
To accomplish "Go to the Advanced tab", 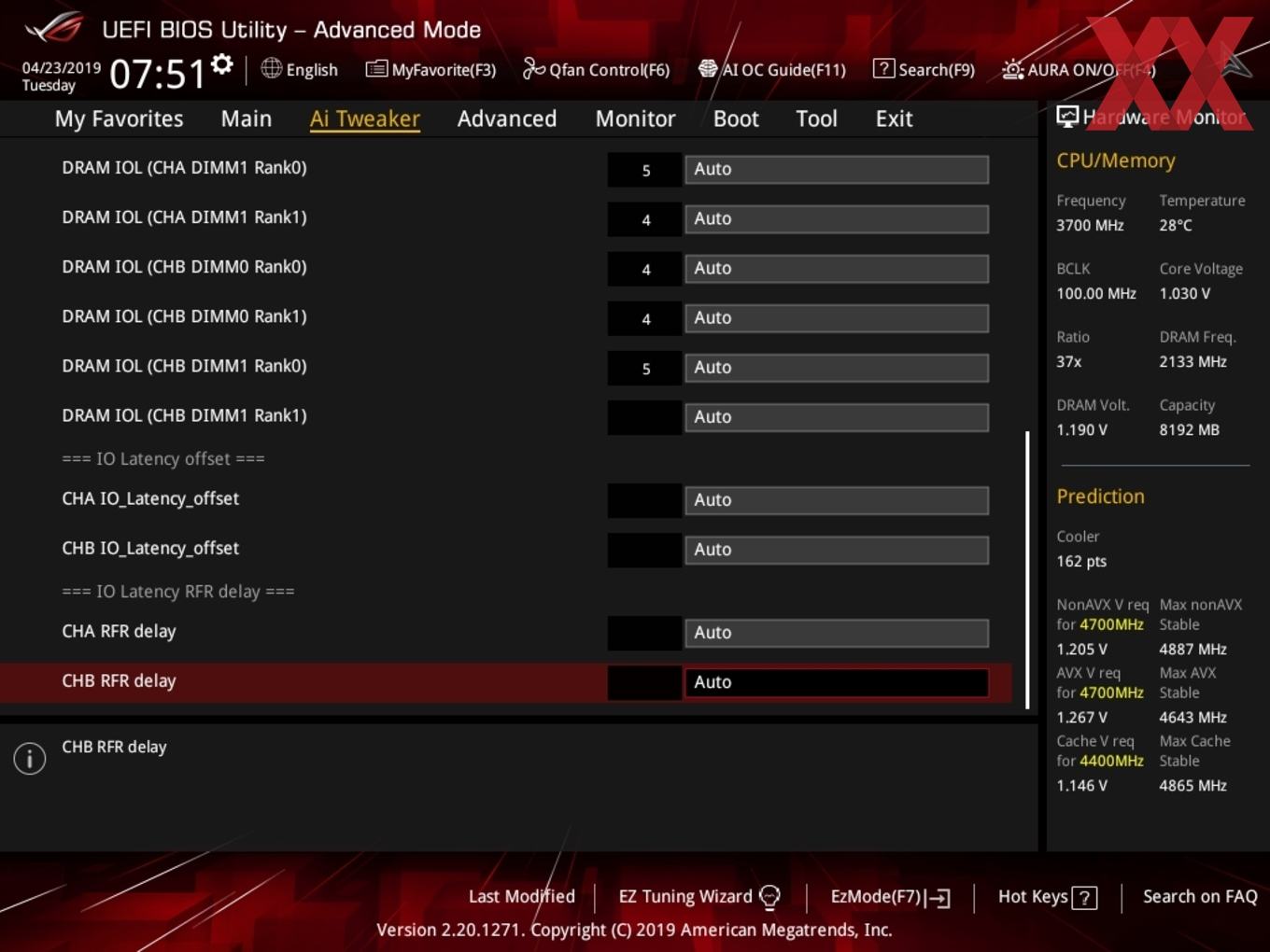I will tap(507, 119).
